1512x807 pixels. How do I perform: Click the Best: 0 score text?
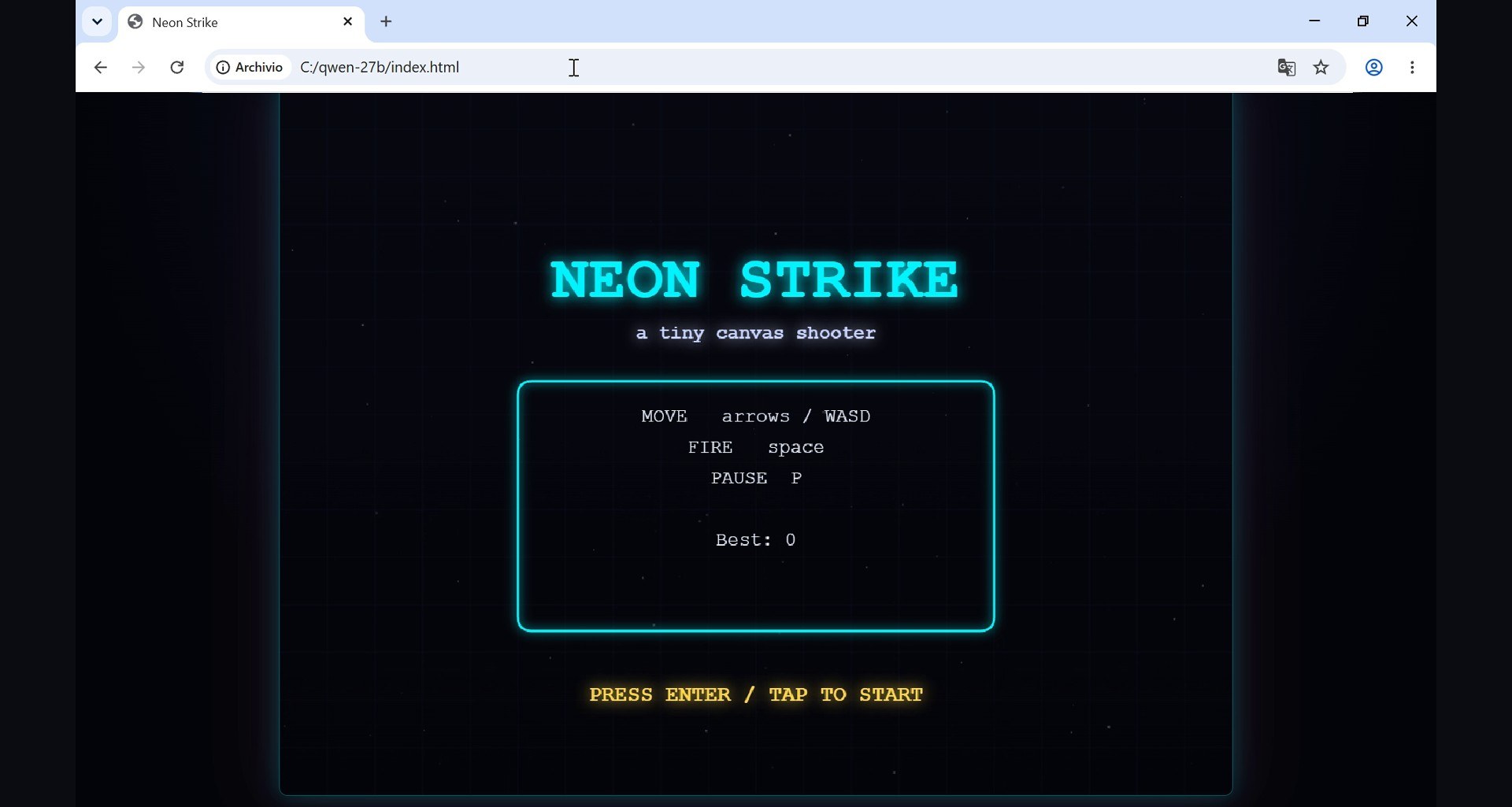click(756, 540)
